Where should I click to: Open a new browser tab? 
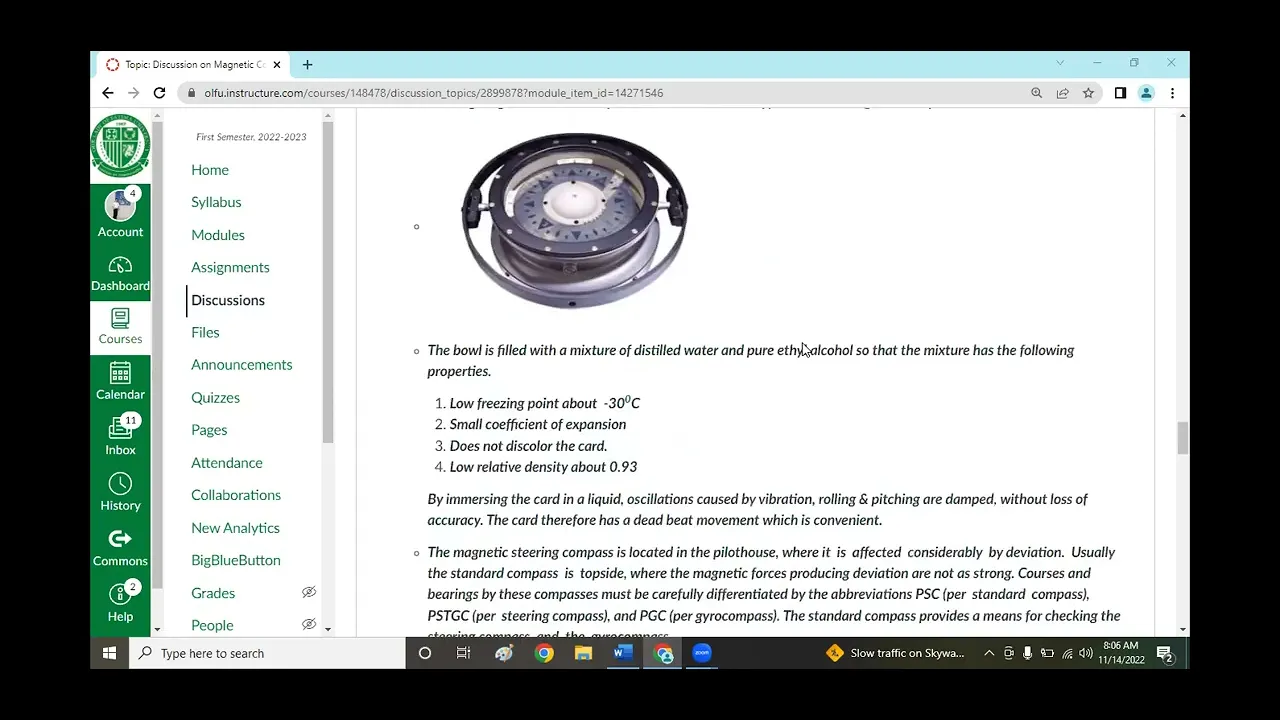(307, 65)
